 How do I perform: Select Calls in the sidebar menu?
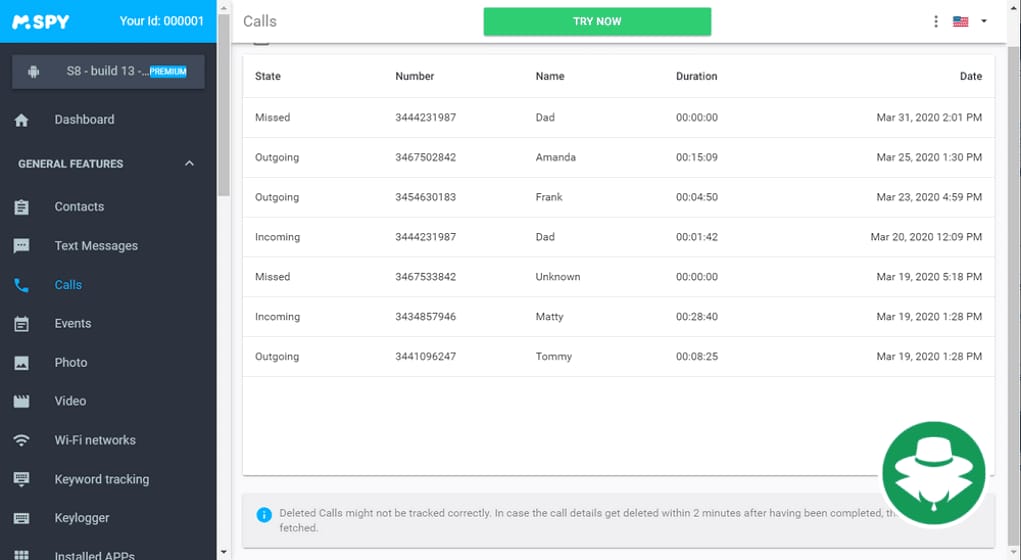68,285
